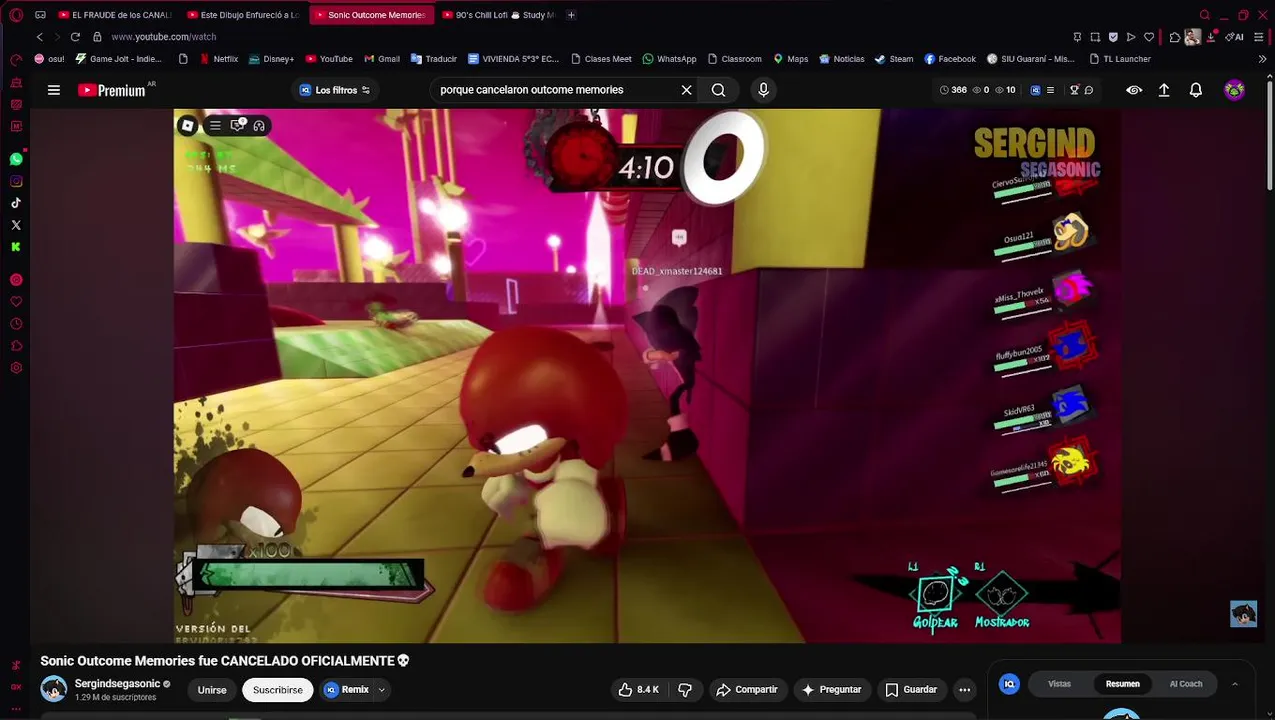1275x720 pixels.
Task: Collapse the vidIQ side panel chevron
Action: (x=1235, y=684)
